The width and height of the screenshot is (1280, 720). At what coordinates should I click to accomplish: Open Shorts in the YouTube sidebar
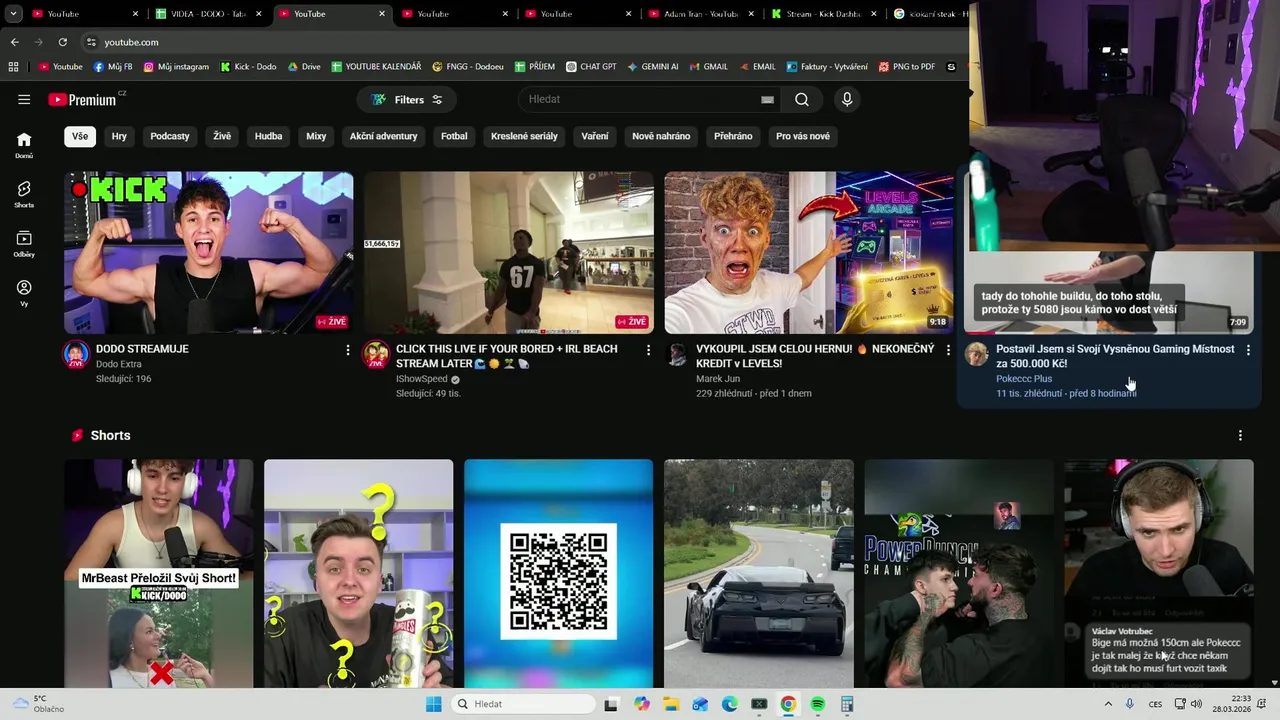pyautogui.click(x=24, y=194)
